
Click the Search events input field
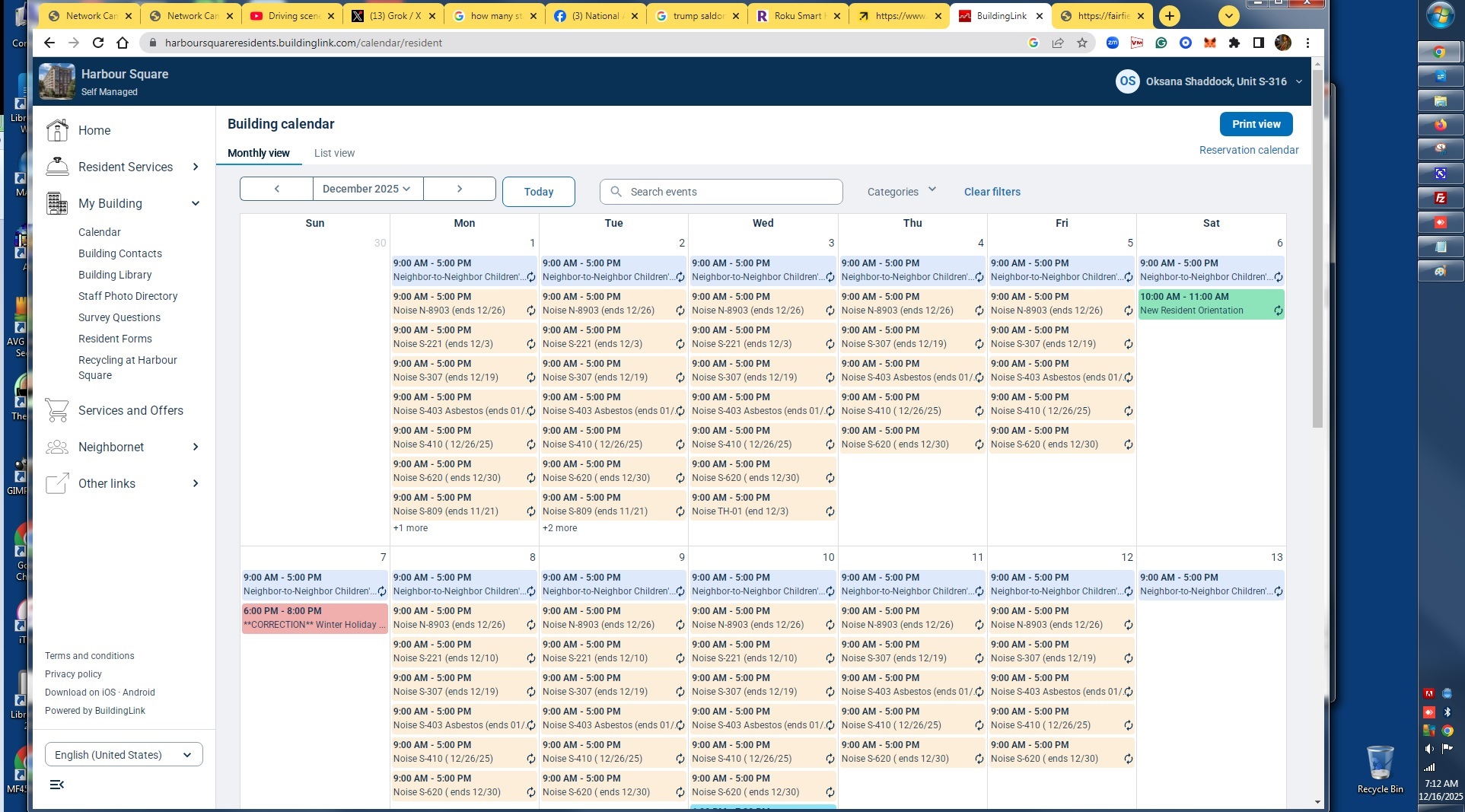pos(721,192)
